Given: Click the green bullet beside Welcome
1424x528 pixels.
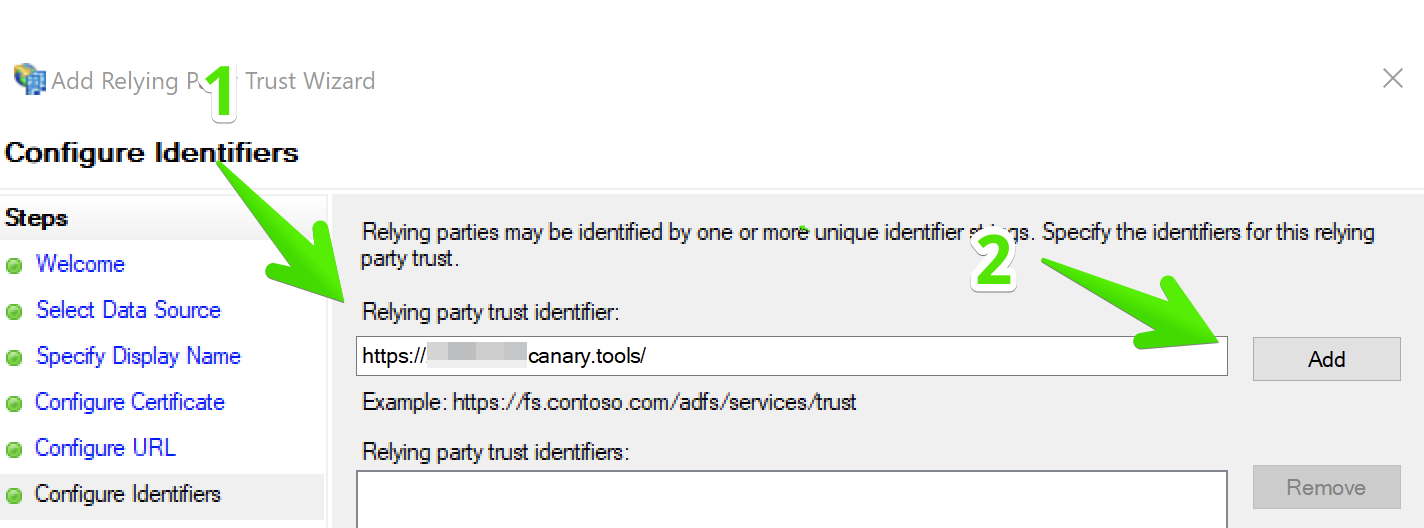Looking at the screenshot, I should pyautogui.click(x=14, y=266).
